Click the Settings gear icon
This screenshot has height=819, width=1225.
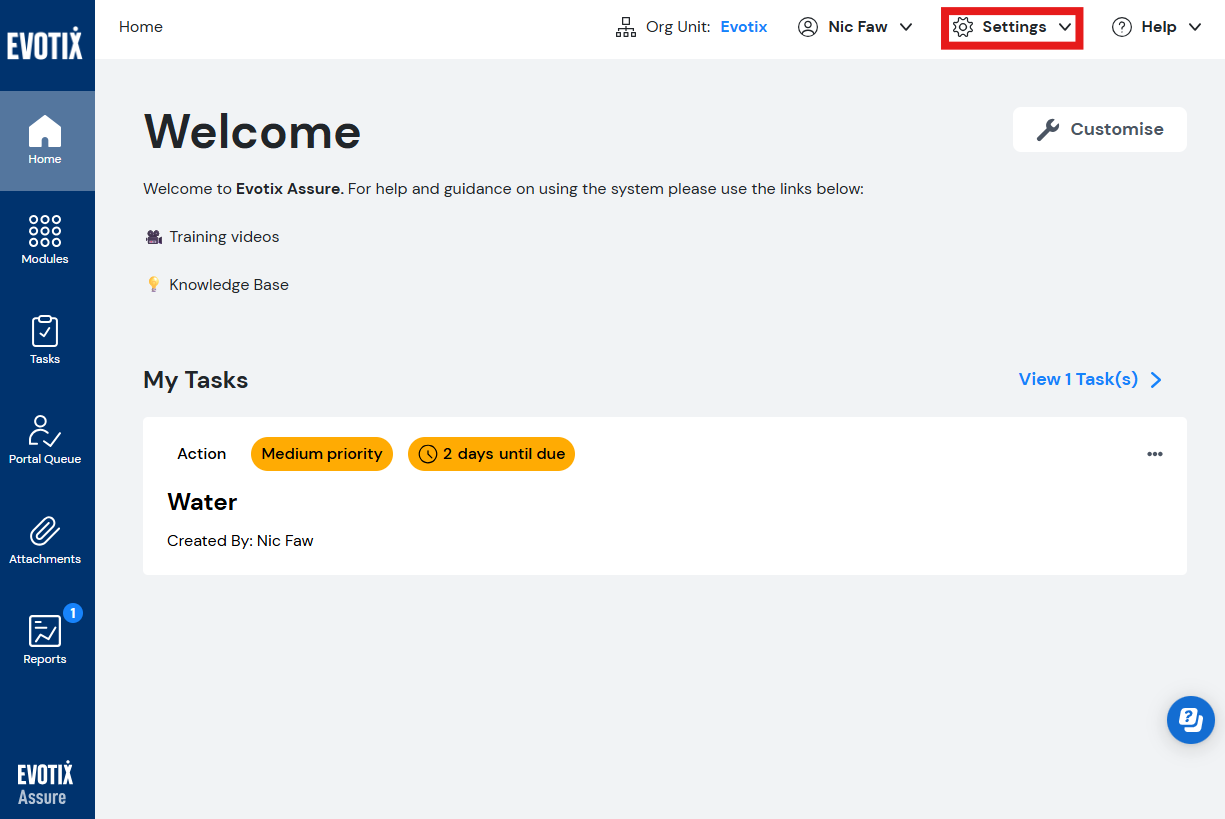coord(963,27)
